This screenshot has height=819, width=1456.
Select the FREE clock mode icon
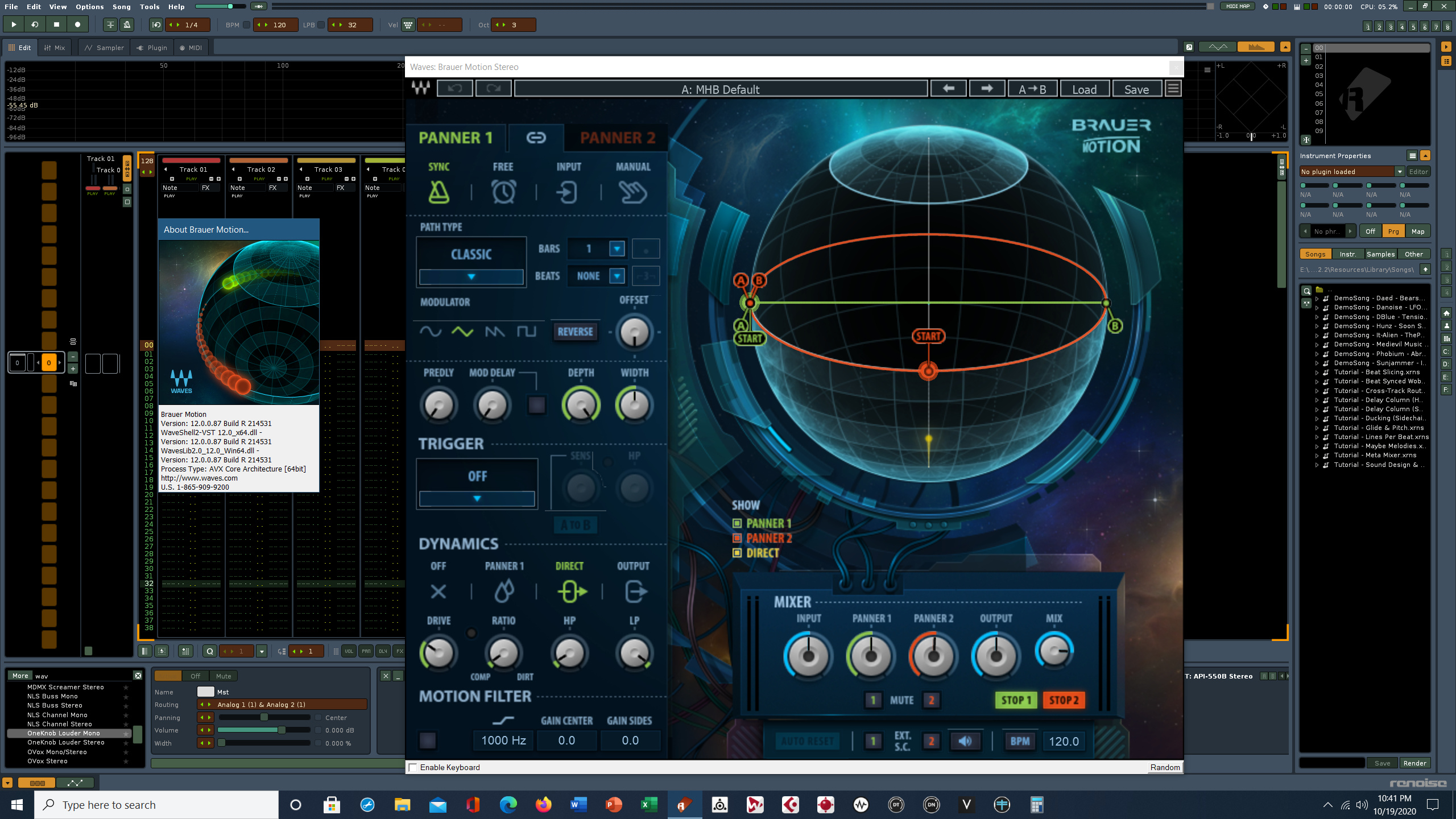(x=503, y=192)
